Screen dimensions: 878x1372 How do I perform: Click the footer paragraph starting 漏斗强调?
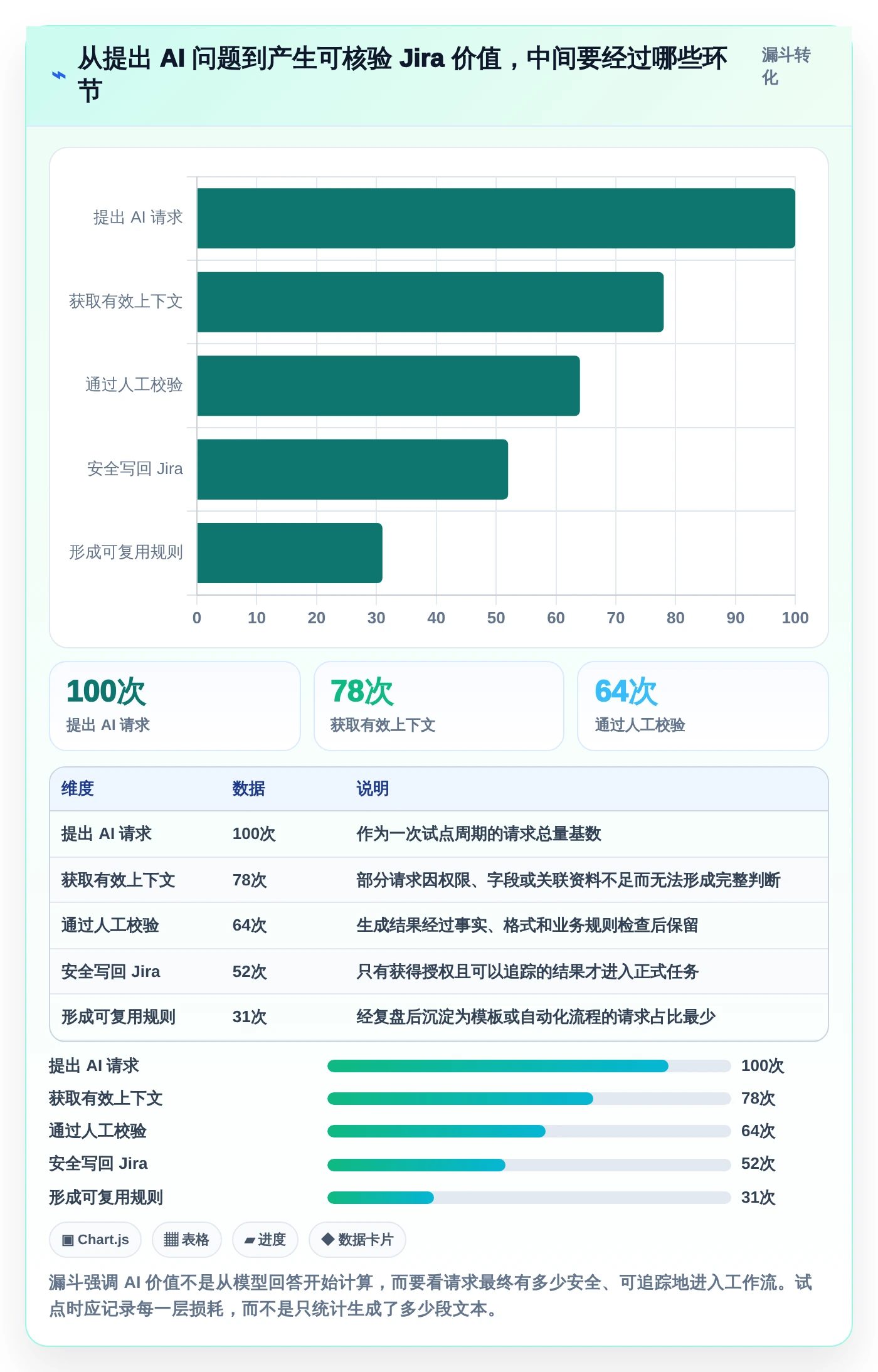click(431, 1295)
